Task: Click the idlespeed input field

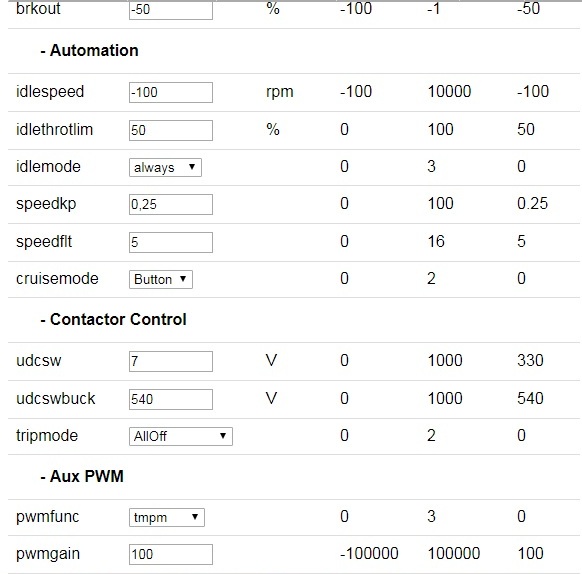Action: [x=171, y=92]
